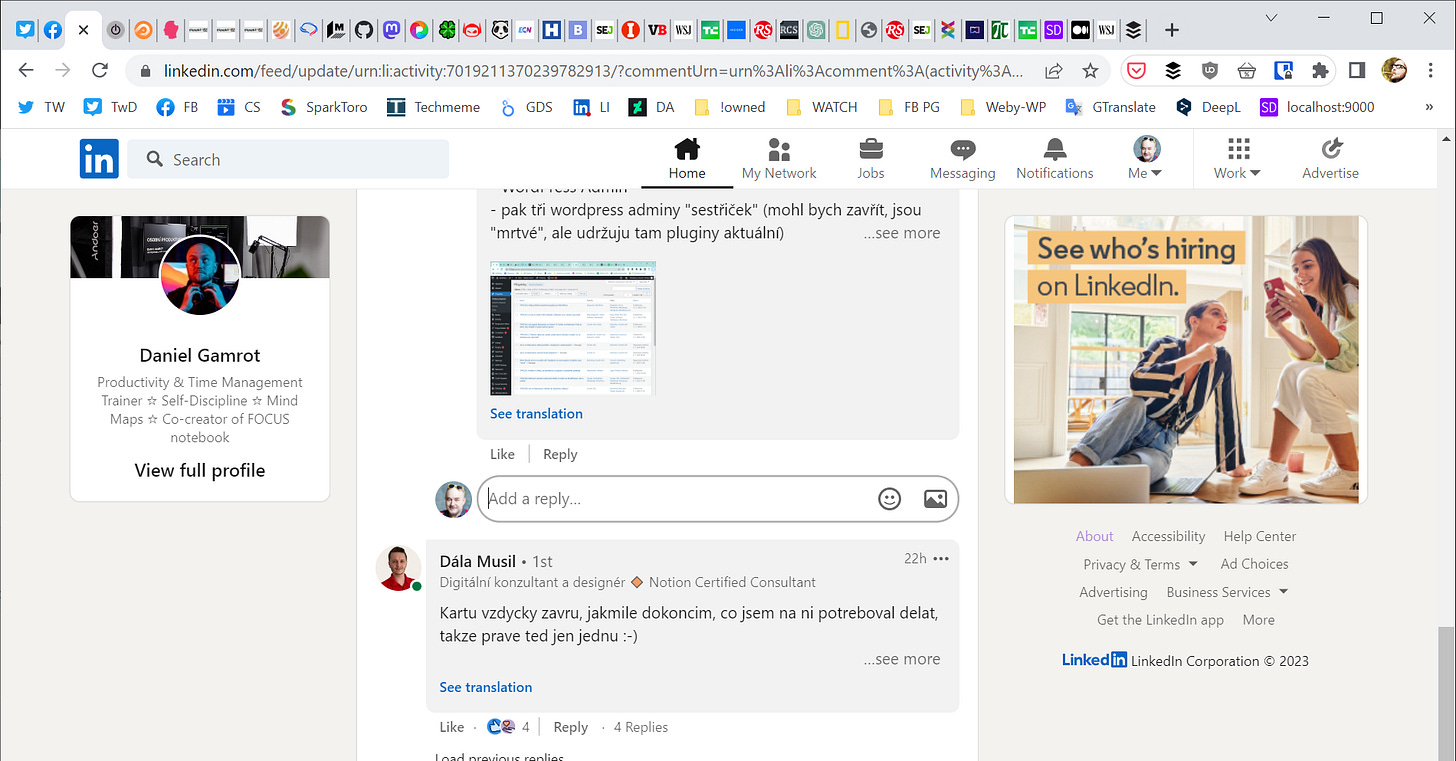The height and width of the screenshot is (761, 1456).
Task: Open the three-dot menu on Dála Musil's comment
Action: pyautogui.click(x=941, y=559)
